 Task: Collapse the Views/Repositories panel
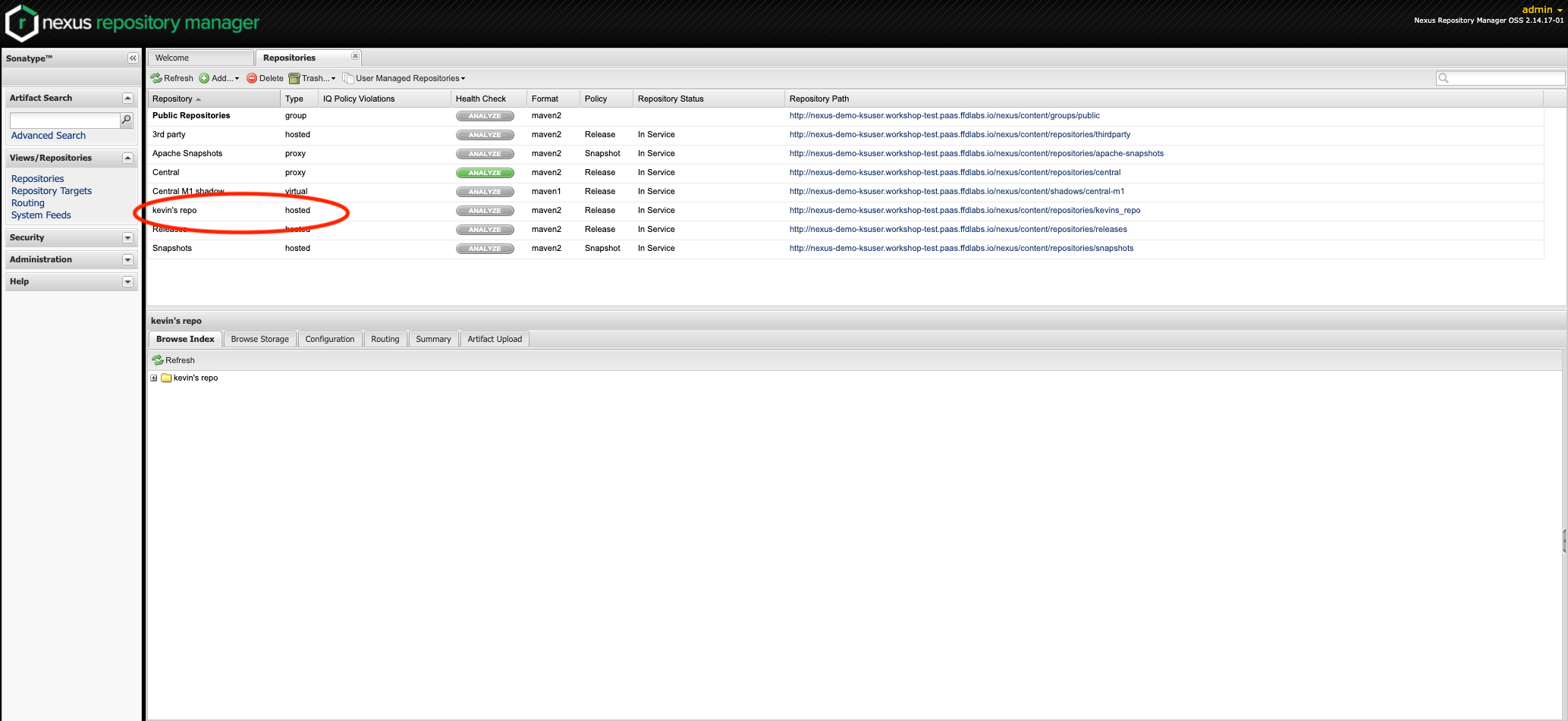point(127,158)
